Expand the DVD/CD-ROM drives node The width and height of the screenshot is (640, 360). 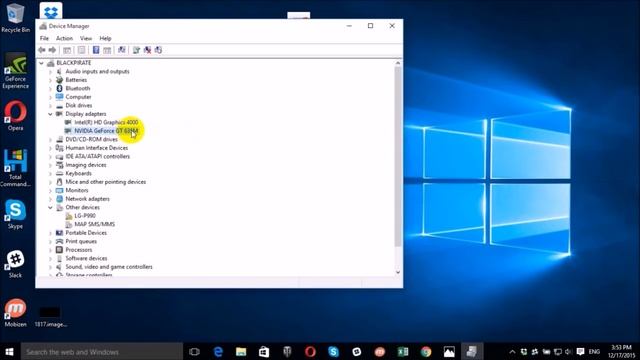tap(50, 140)
